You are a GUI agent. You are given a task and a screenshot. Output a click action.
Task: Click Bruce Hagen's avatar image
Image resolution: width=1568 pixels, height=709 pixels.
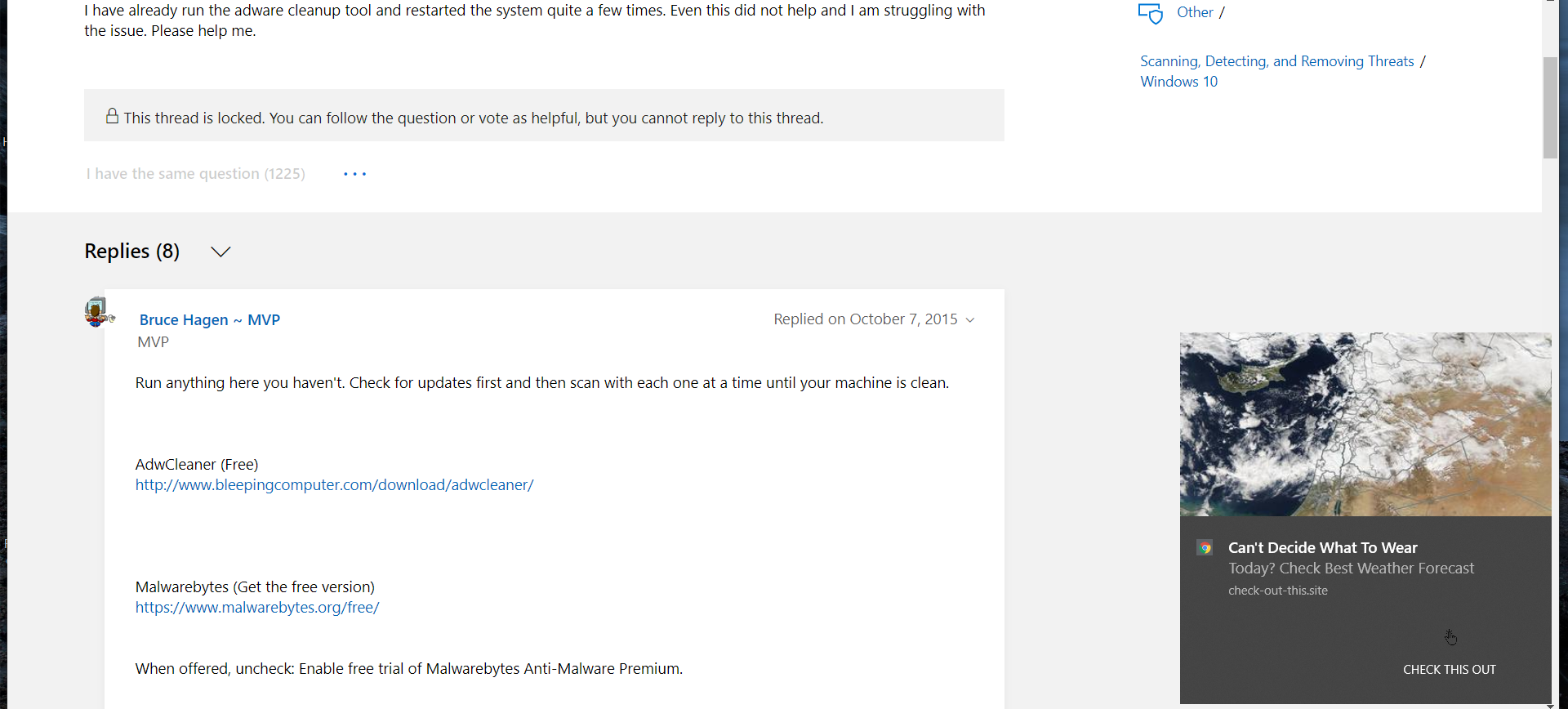98,312
